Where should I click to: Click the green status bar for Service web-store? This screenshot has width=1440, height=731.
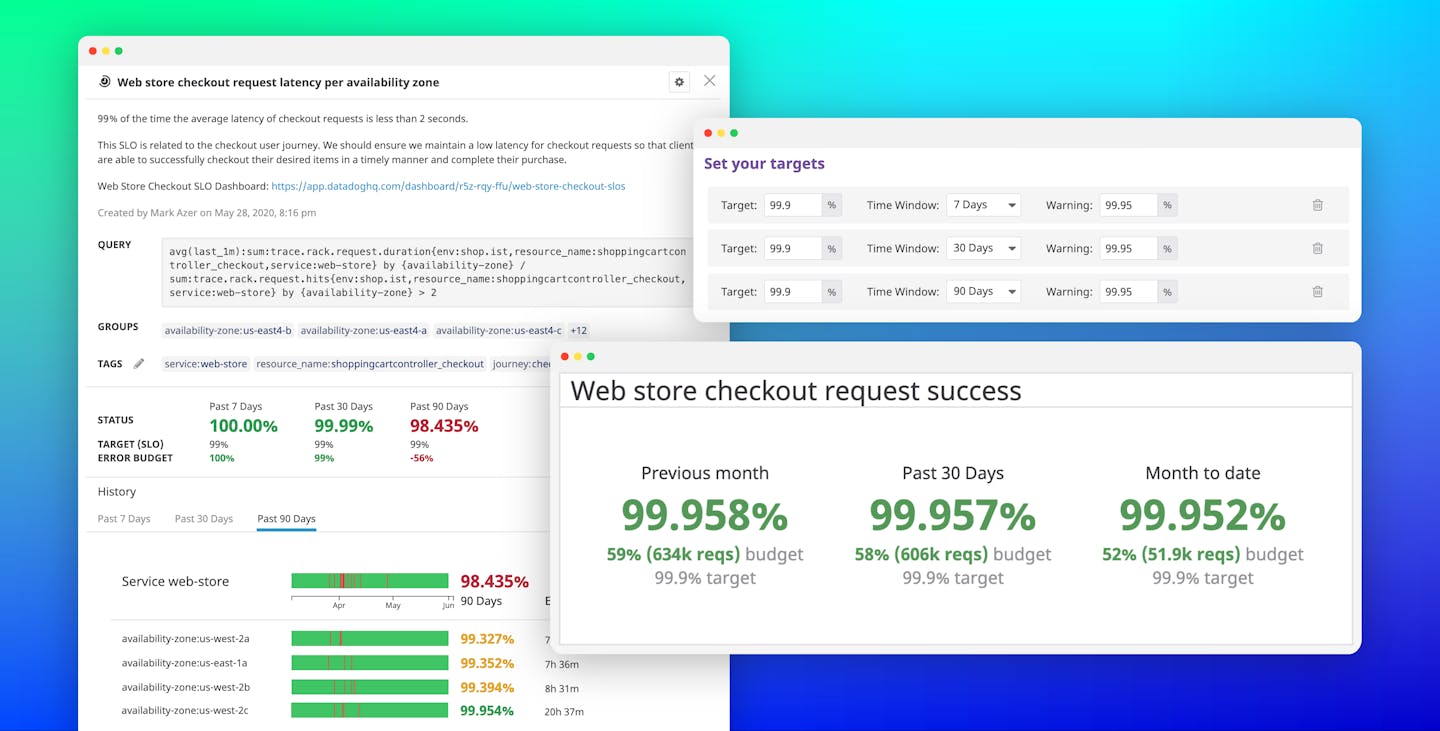click(x=370, y=580)
